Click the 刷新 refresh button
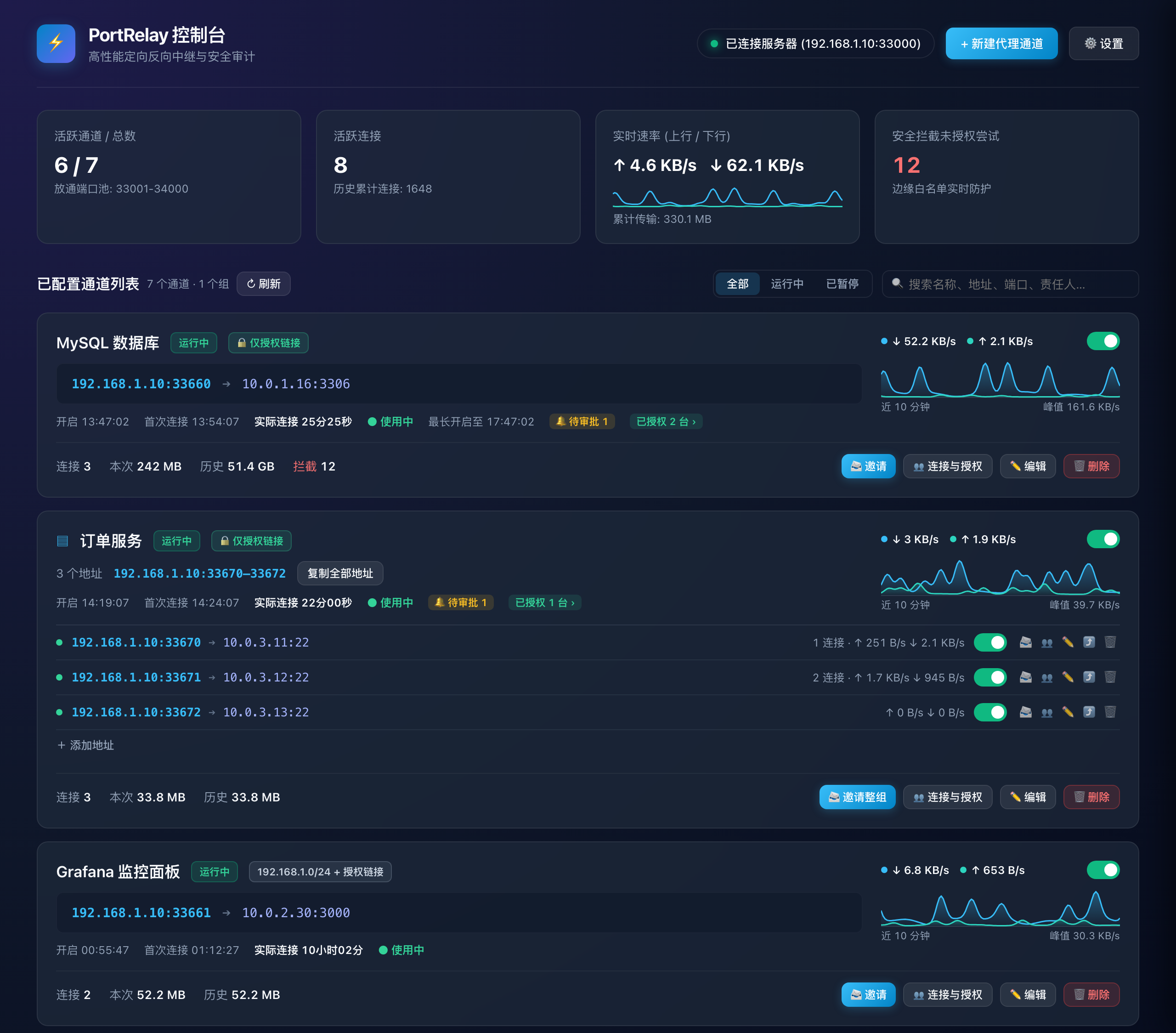The image size is (1176, 1033). [264, 284]
